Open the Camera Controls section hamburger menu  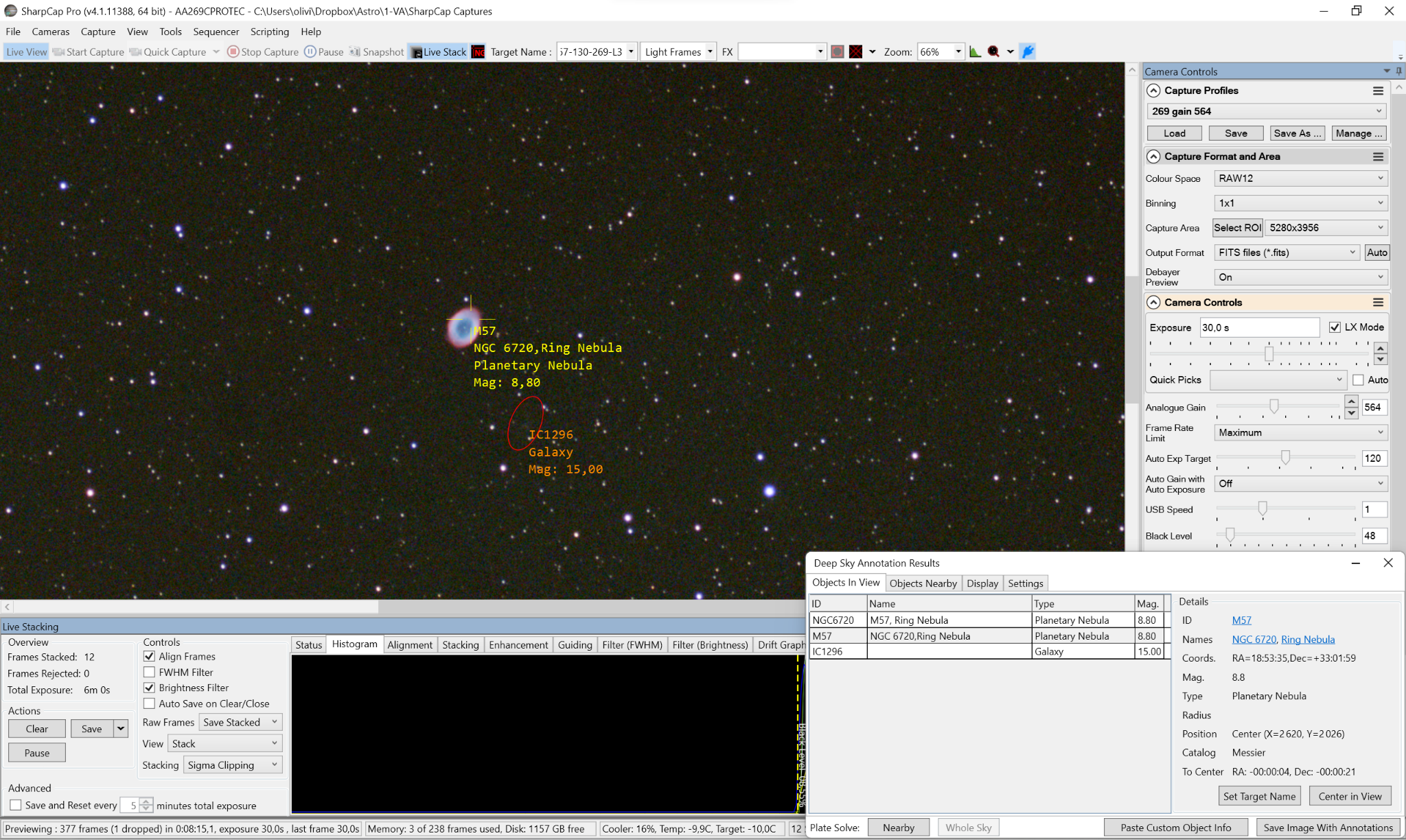point(1378,302)
